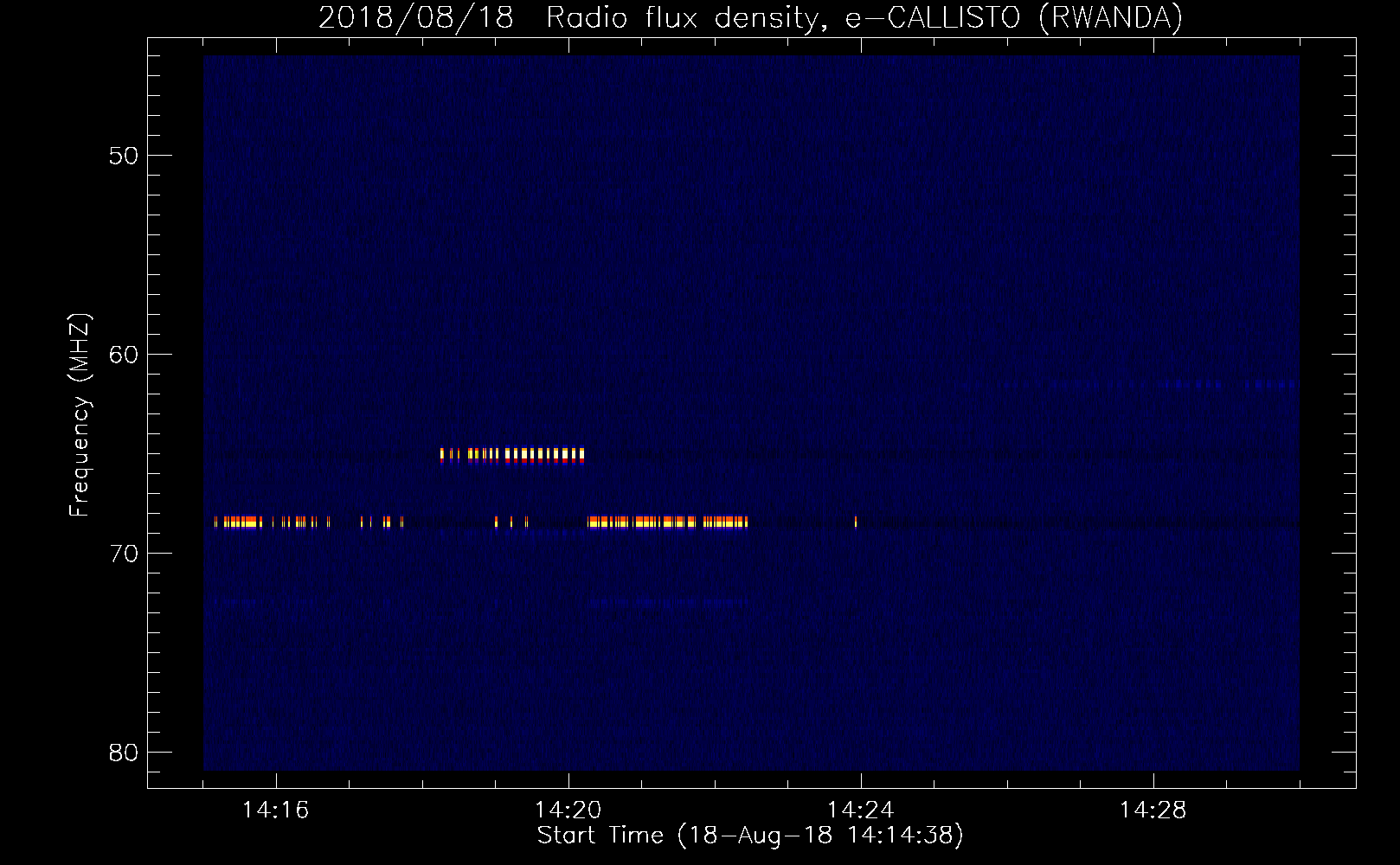Click the 70 frequency tick label
1400x865 pixels.
click(124, 554)
